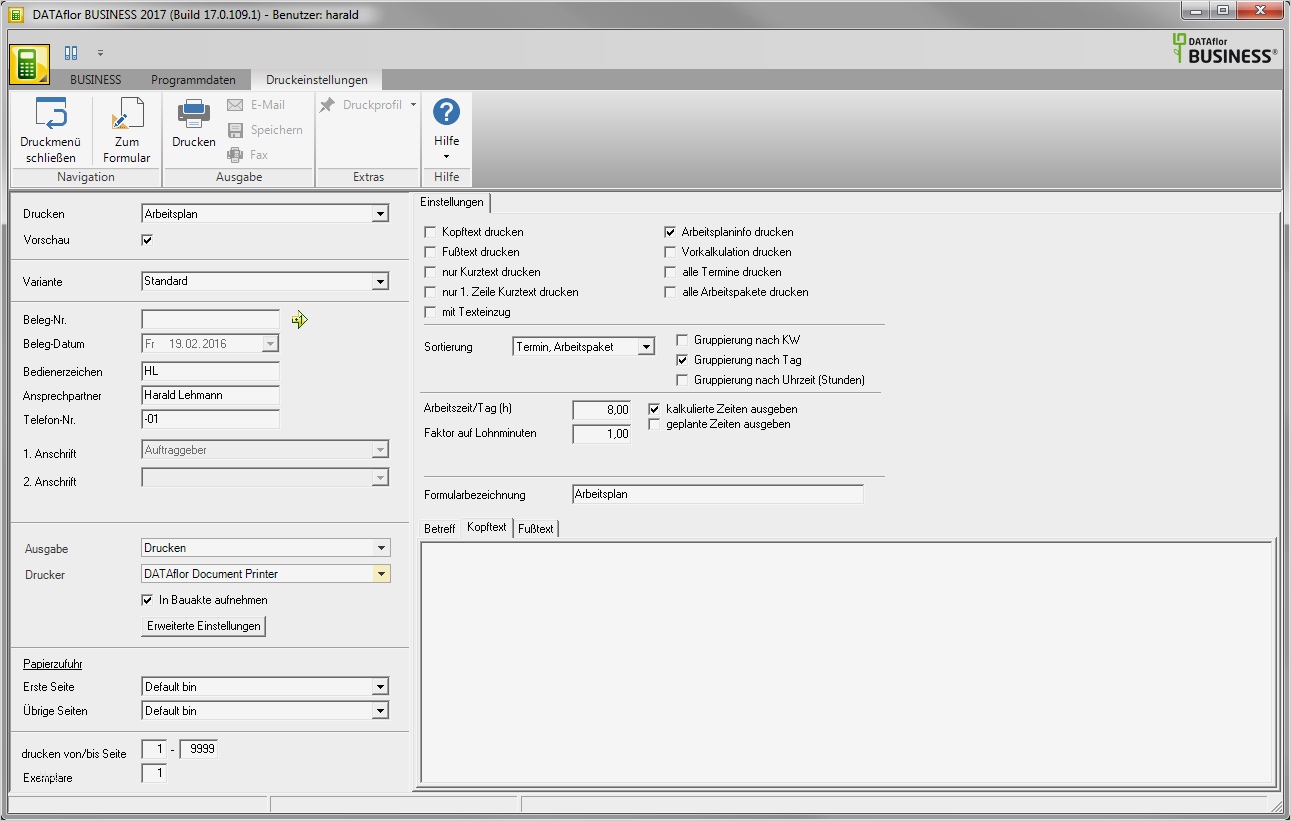
Task: Expand the Hilfe dropdown arrow
Action: coord(446,157)
